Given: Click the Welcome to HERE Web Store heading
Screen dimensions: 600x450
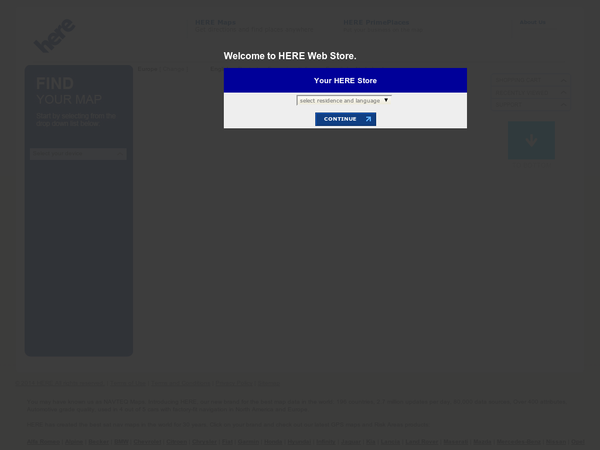Looking at the screenshot, I should coord(290,56).
